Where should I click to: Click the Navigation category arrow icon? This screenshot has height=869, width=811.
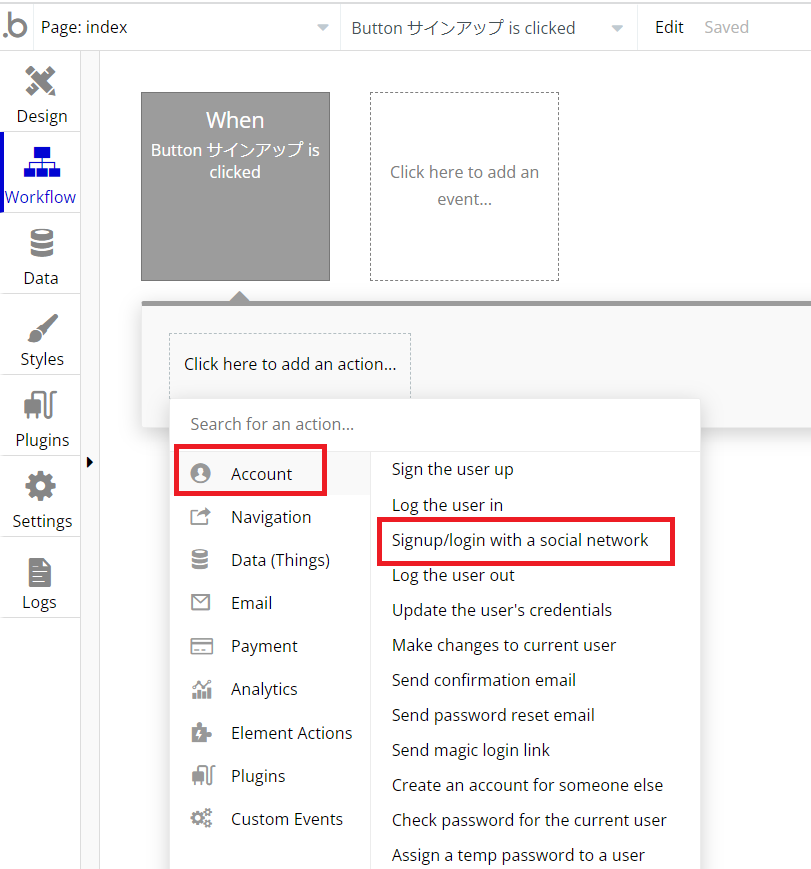pyautogui.click(x=201, y=517)
